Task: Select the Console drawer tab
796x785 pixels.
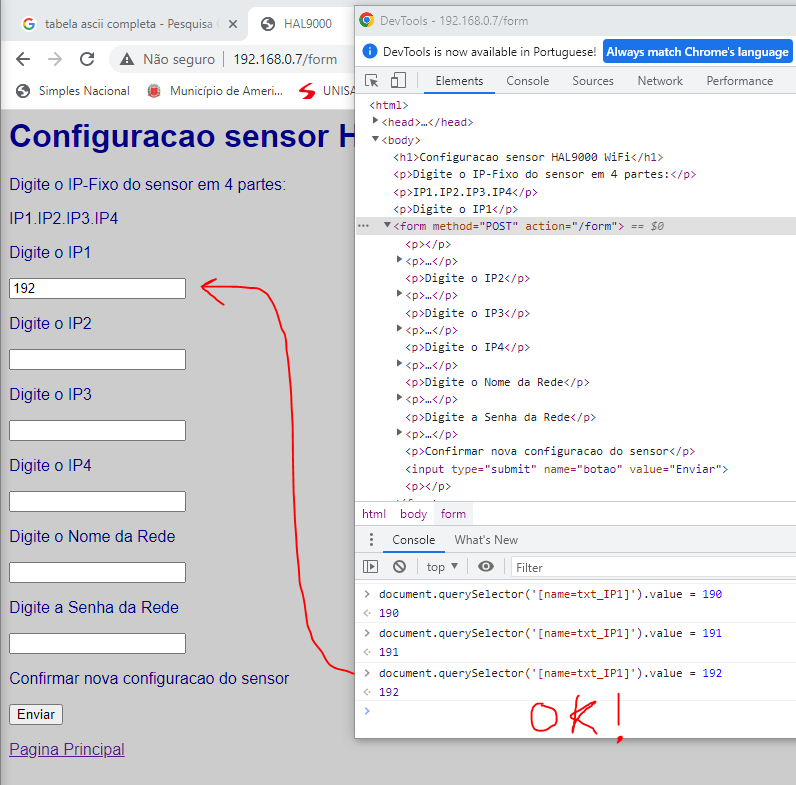Action: pyautogui.click(x=414, y=540)
